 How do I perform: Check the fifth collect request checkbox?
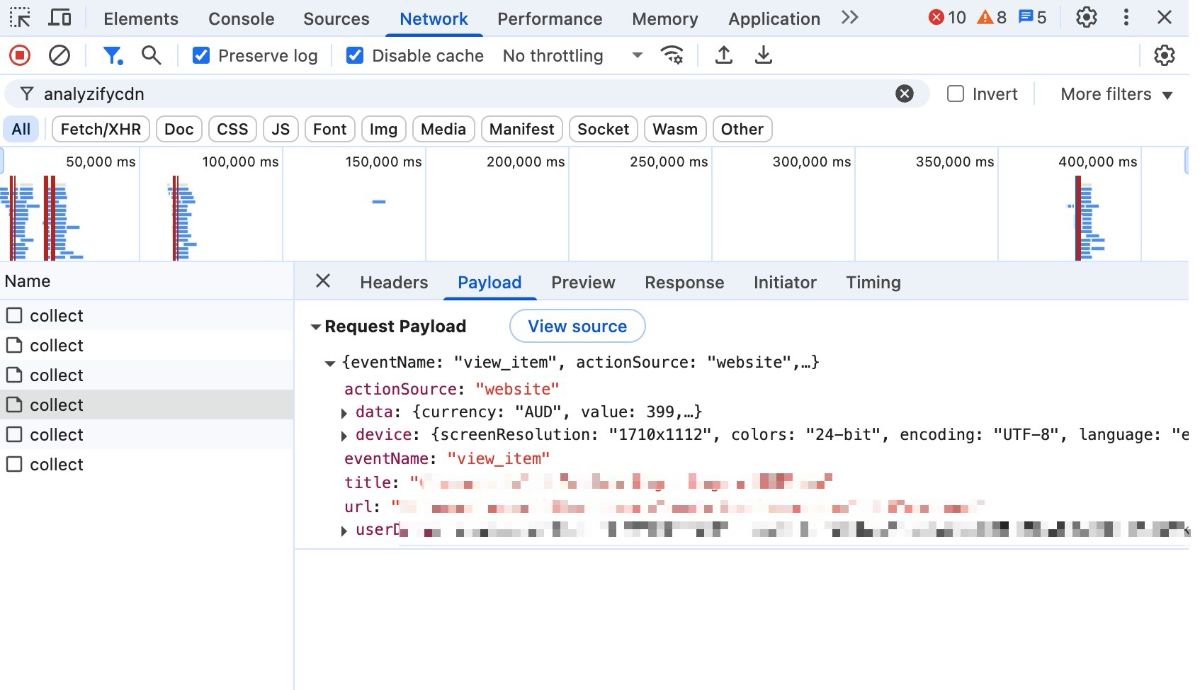coord(14,434)
